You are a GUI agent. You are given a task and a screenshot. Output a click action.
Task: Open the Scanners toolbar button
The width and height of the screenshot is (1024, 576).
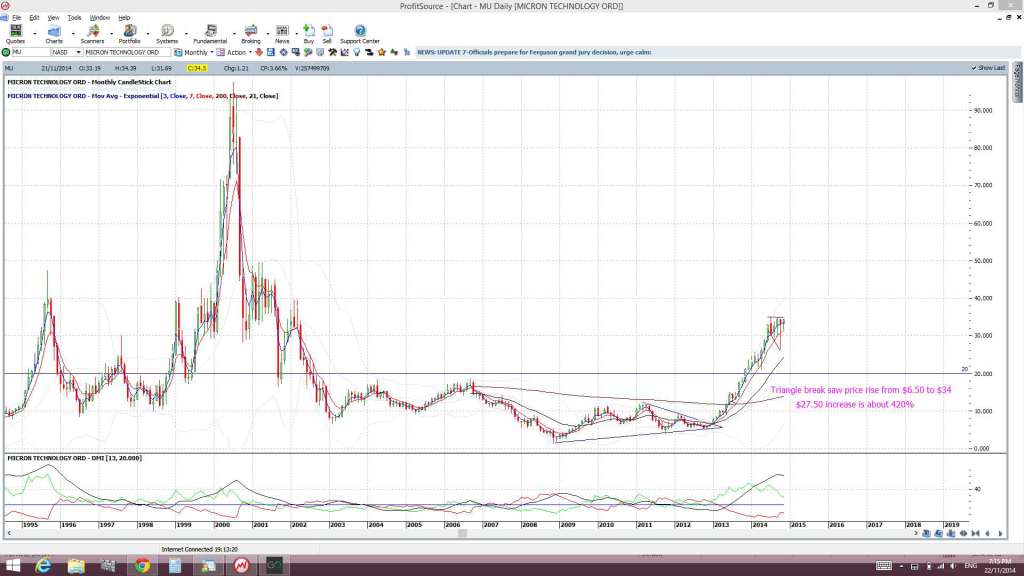click(92, 34)
